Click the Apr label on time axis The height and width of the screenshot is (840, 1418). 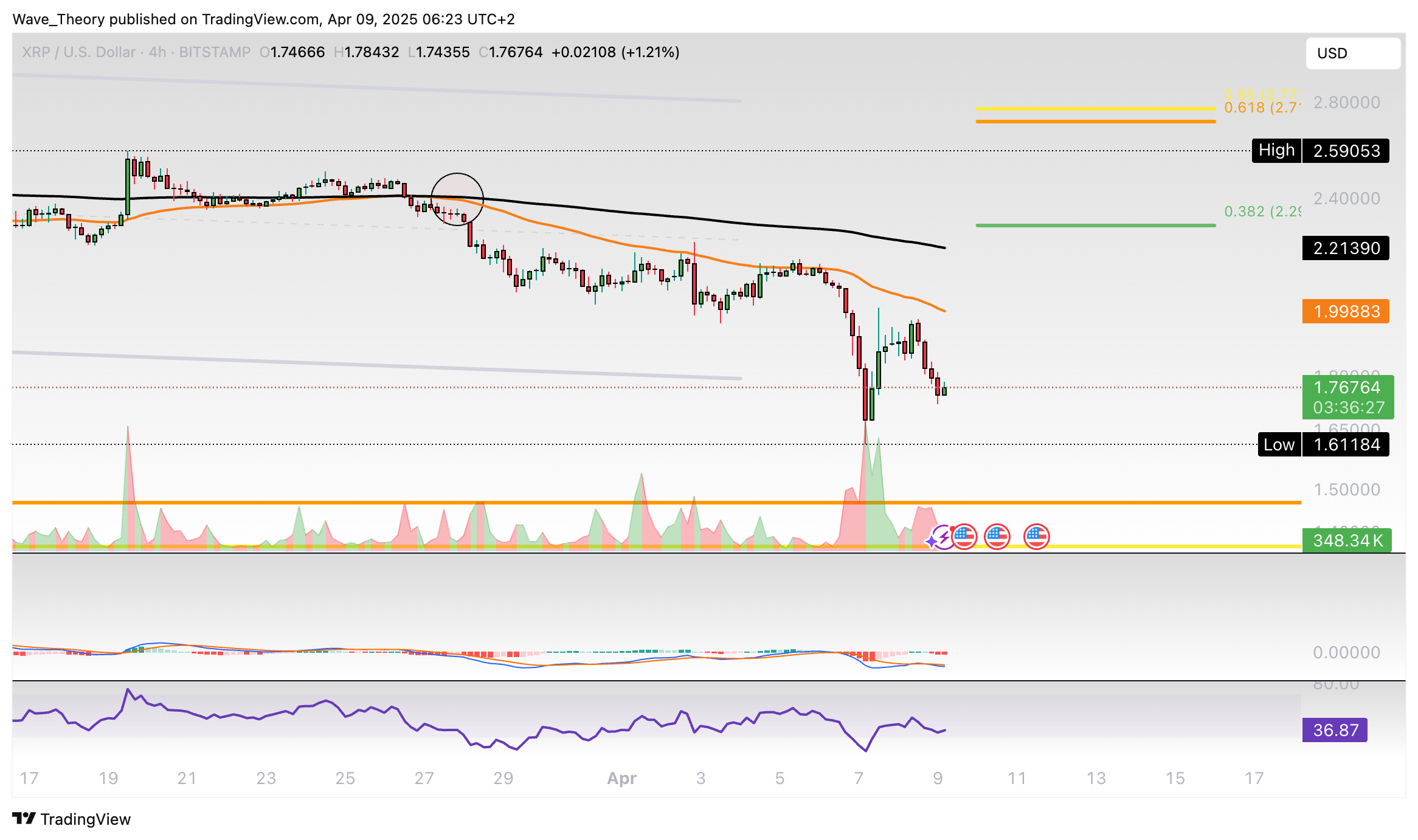[x=621, y=779]
